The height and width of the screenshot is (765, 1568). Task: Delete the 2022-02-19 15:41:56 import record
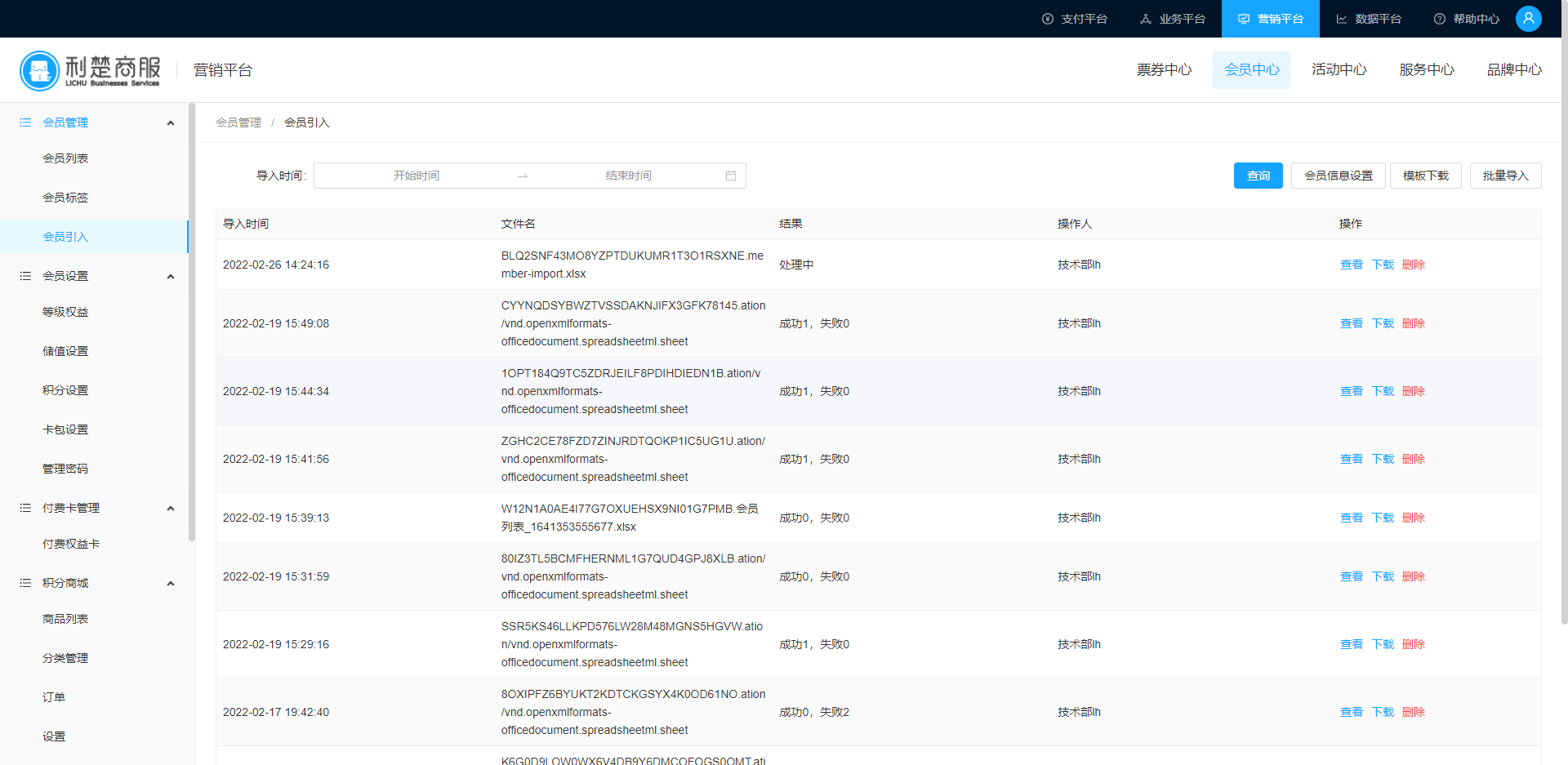[x=1413, y=459]
